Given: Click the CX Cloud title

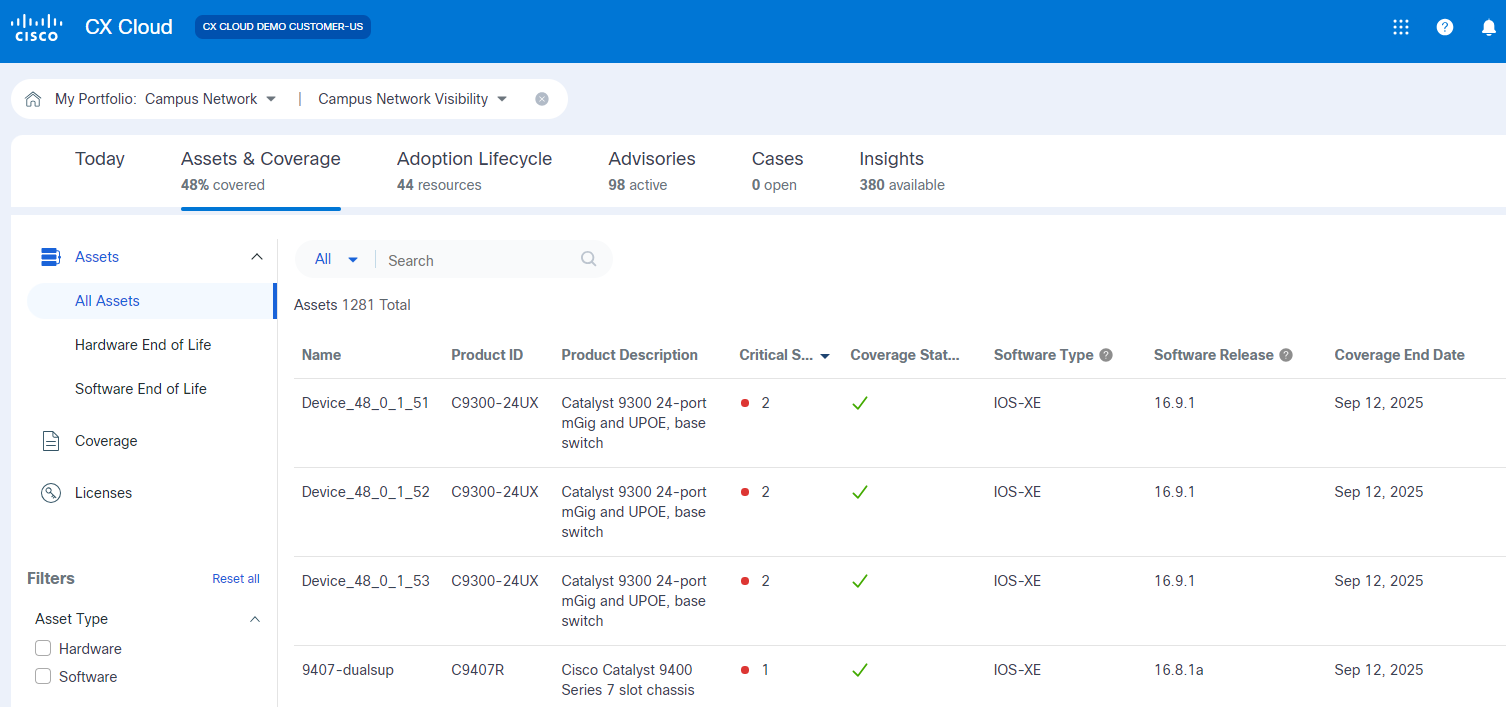Looking at the screenshot, I should (129, 27).
